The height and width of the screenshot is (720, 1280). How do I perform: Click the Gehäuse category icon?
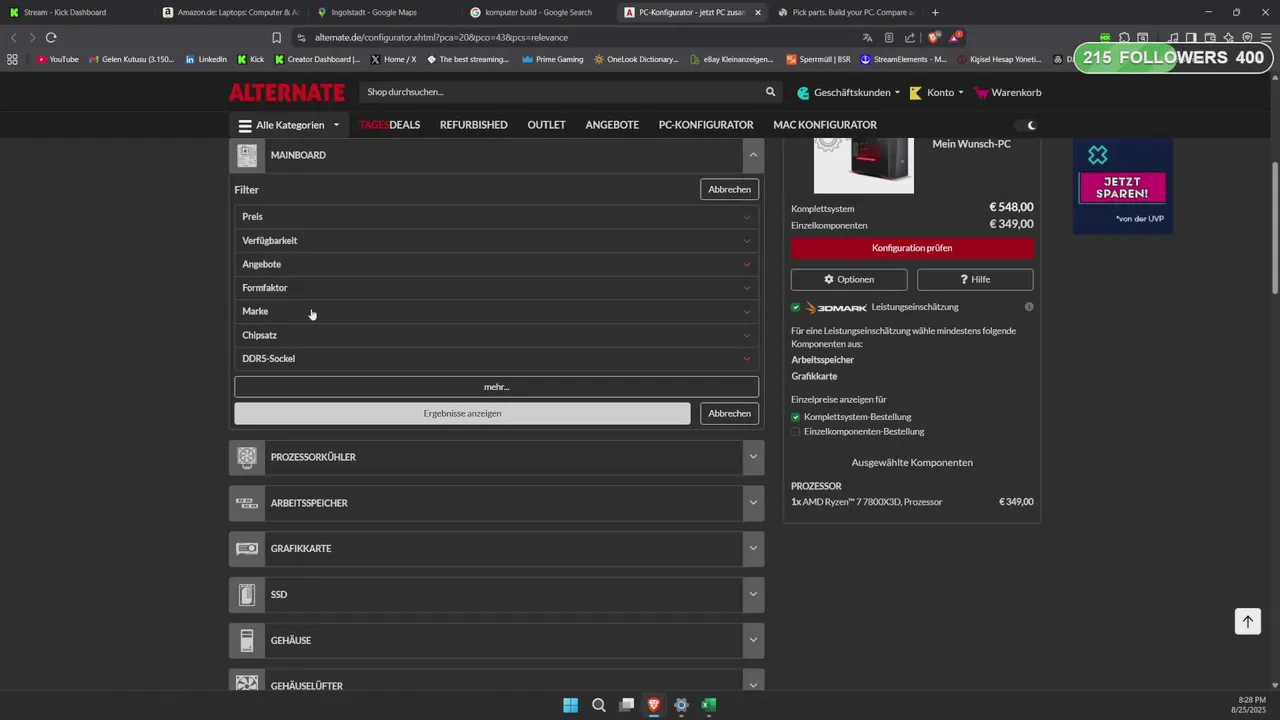[247, 641]
